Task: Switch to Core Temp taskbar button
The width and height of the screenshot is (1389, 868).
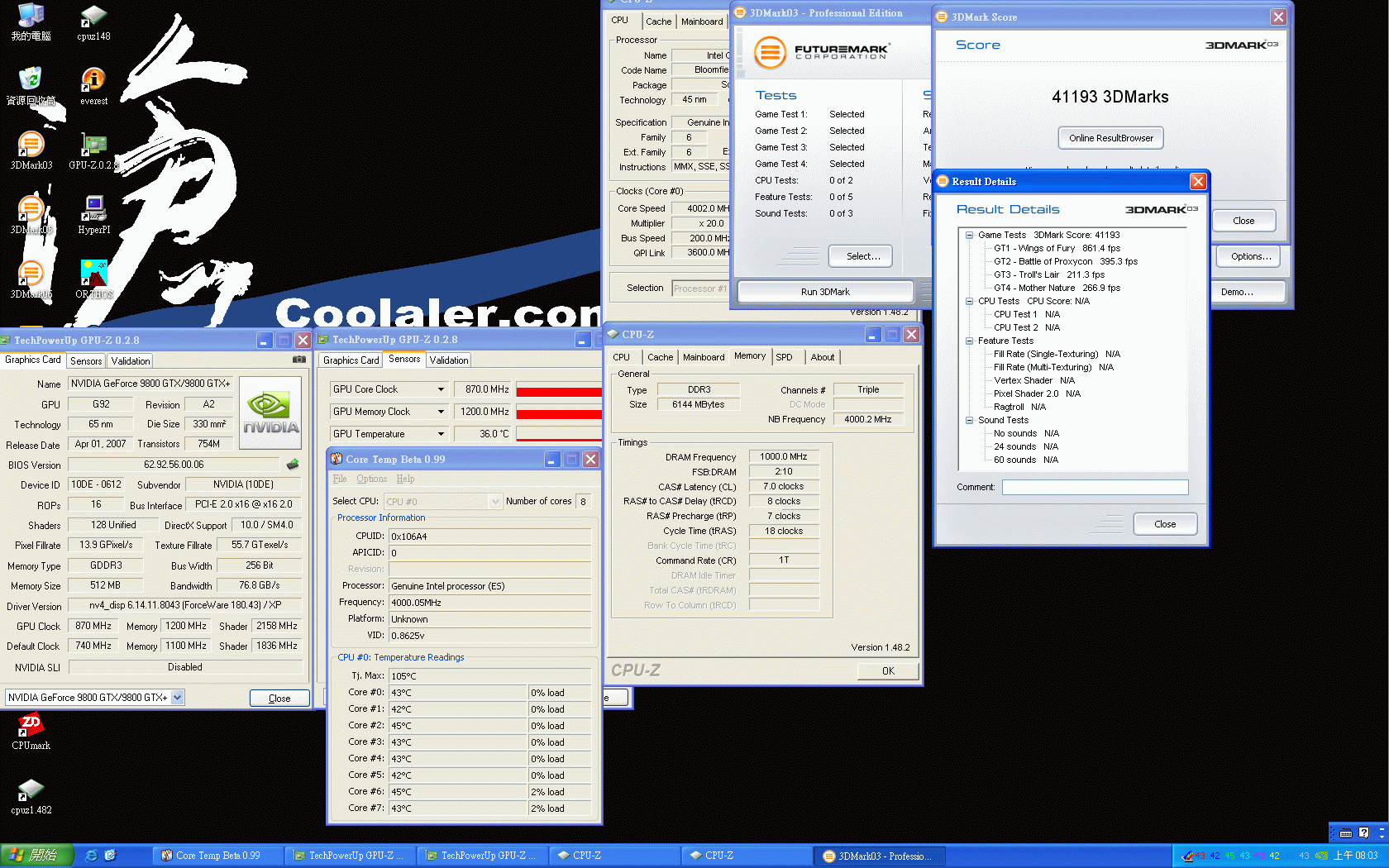Action: point(217,856)
